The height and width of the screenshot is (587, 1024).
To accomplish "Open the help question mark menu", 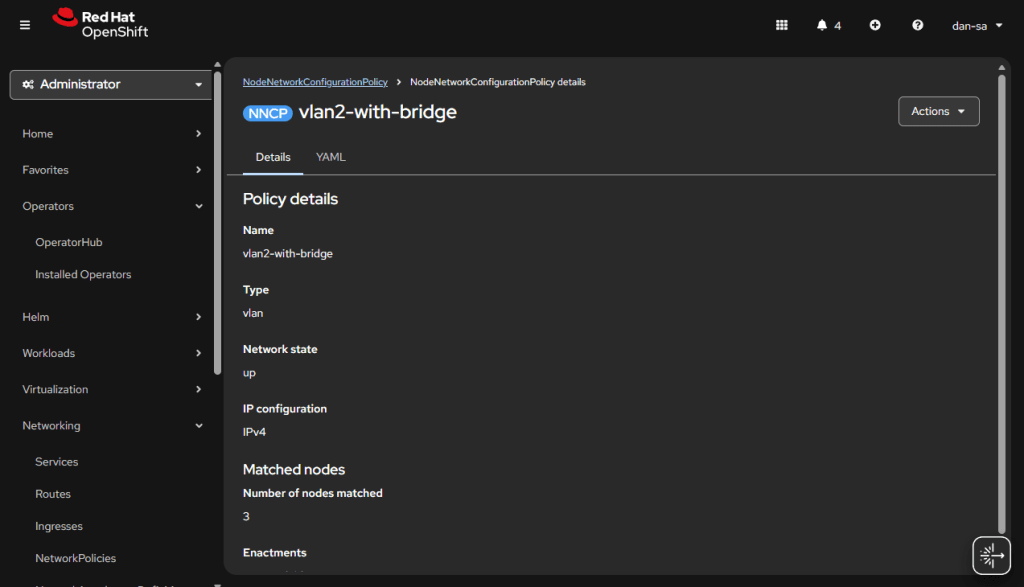I will (x=918, y=25).
